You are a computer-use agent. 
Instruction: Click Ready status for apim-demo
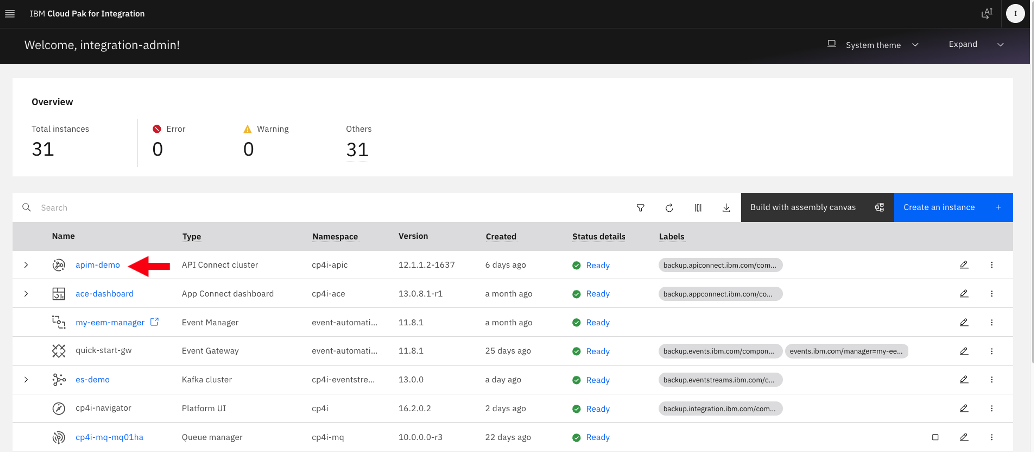[x=597, y=265]
